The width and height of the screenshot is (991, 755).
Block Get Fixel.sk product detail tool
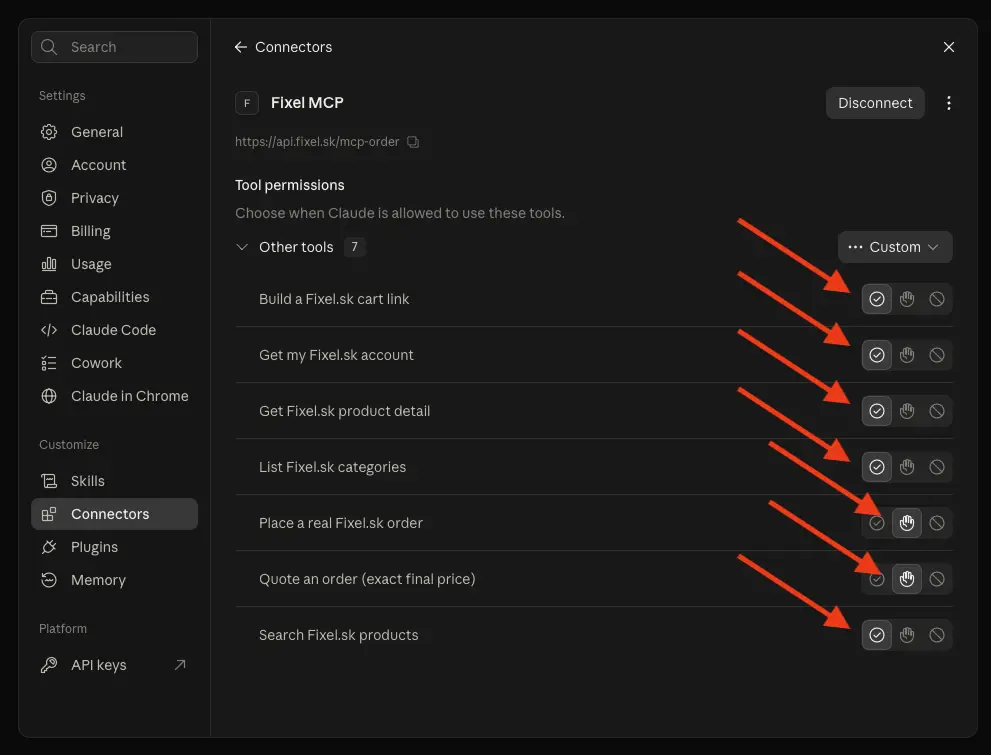937,411
